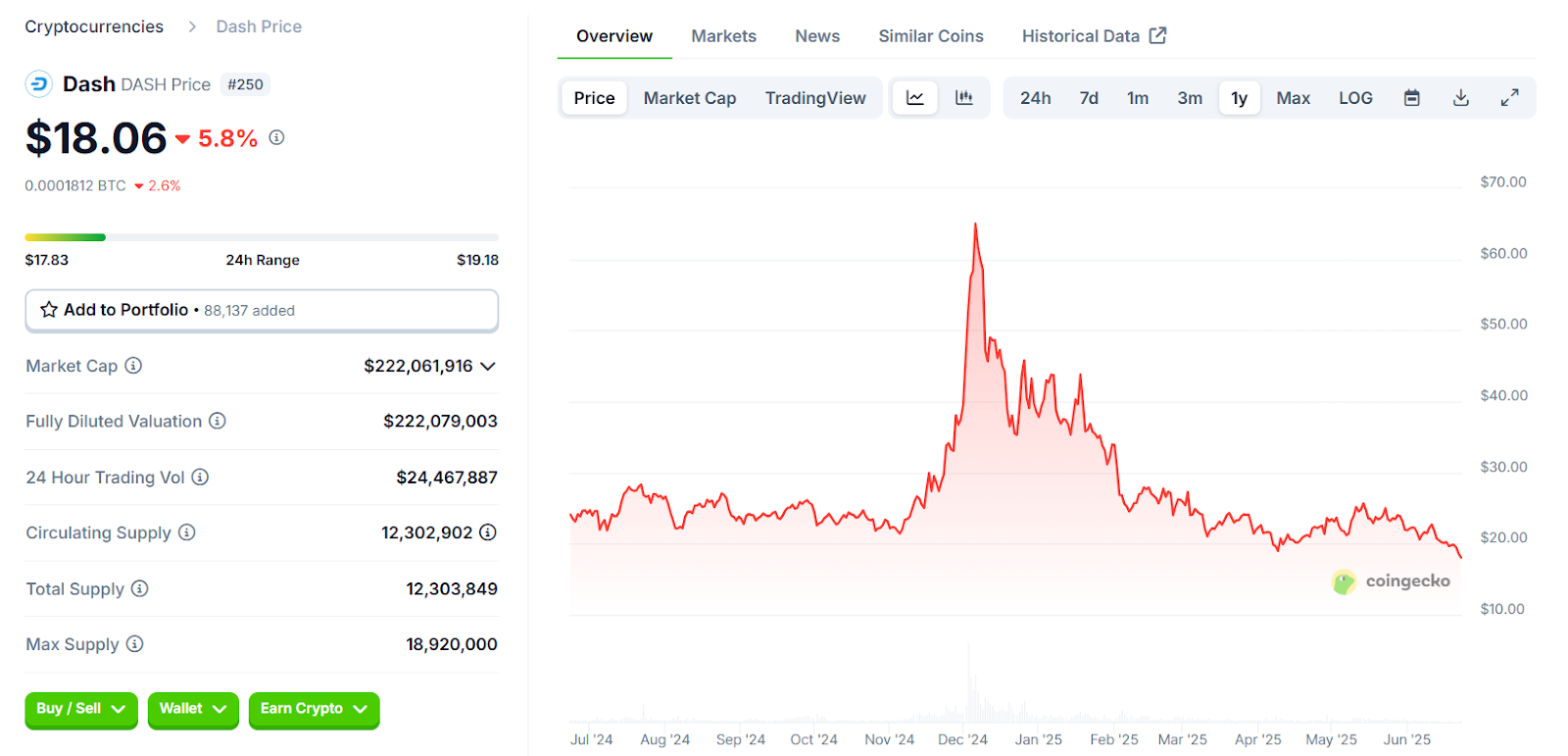Screen dimensions: 1568x756
Task: Switch to candlestick chart icon
Action: coord(964,98)
